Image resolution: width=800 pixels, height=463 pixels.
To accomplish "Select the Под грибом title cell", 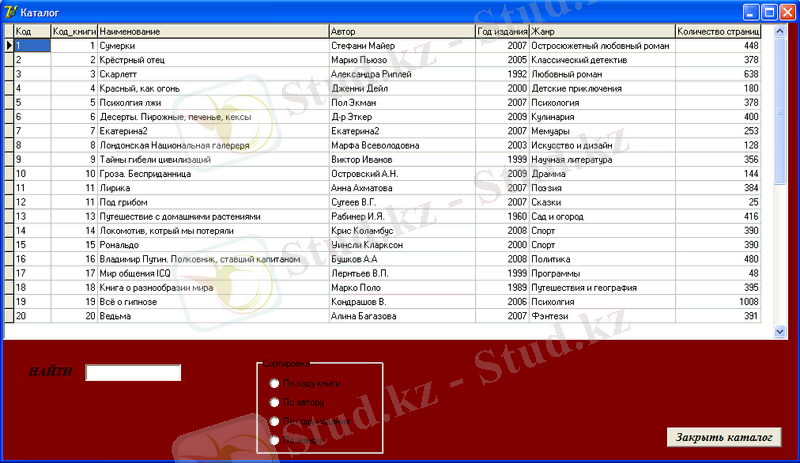I will click(213, 203).
